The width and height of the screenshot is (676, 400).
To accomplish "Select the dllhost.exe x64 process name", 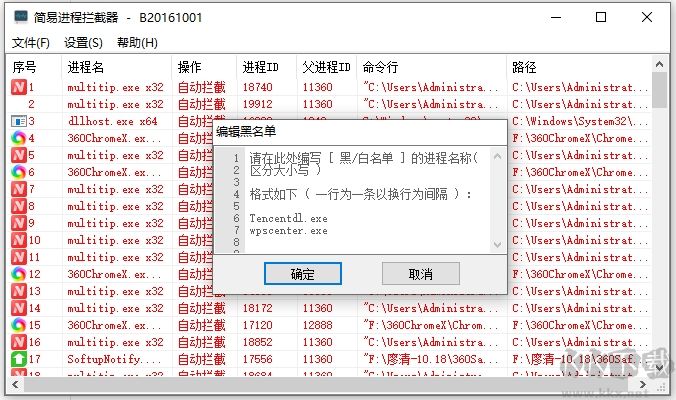I will (112, 121).
